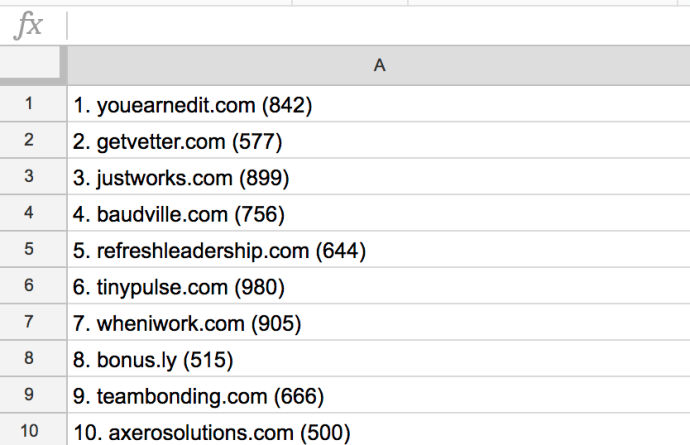Select the bonus.ly (515) cell
This screenshot has width=690, height=445.
tap(379, 358)
